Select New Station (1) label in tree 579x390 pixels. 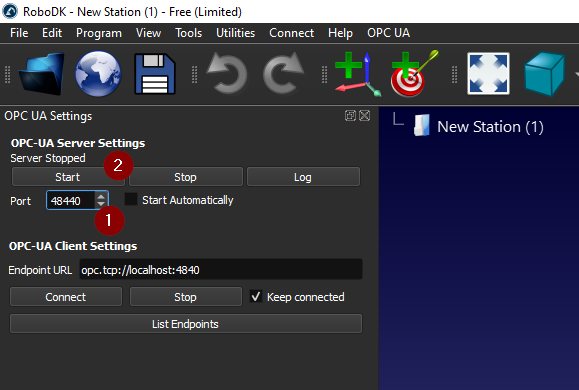tap(490, 127)
